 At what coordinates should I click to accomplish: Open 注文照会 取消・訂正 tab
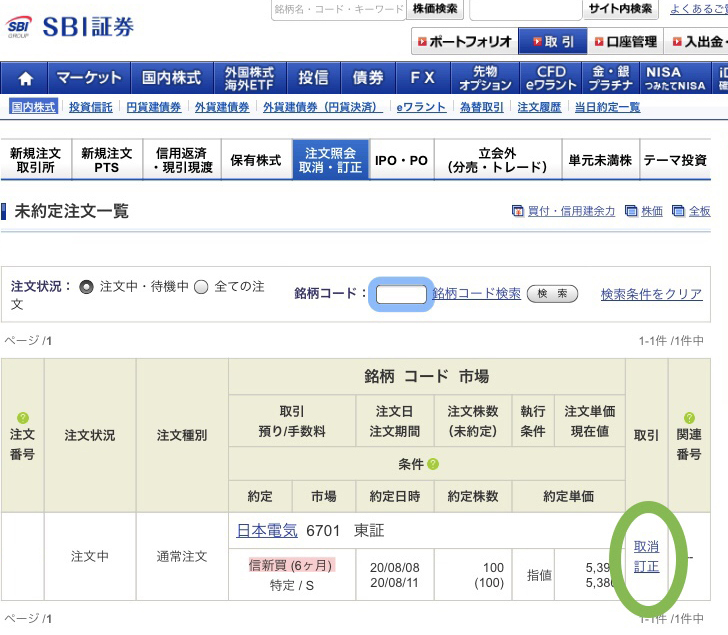click(x=330, y=160)
